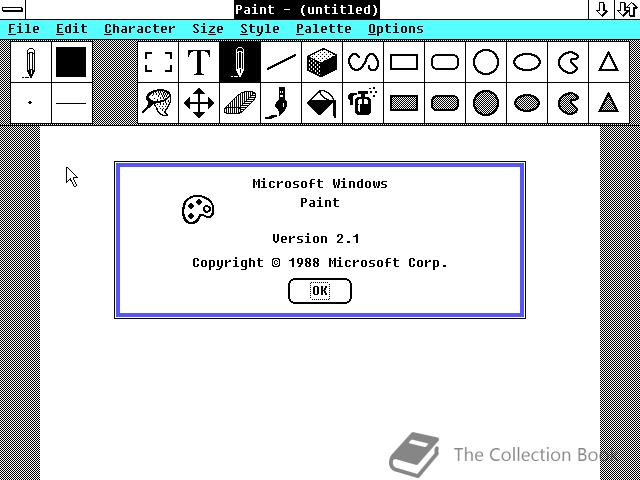This screenshot has width=640, height=480.
Task: Click the black current pattern swatch
Action: 71,62
